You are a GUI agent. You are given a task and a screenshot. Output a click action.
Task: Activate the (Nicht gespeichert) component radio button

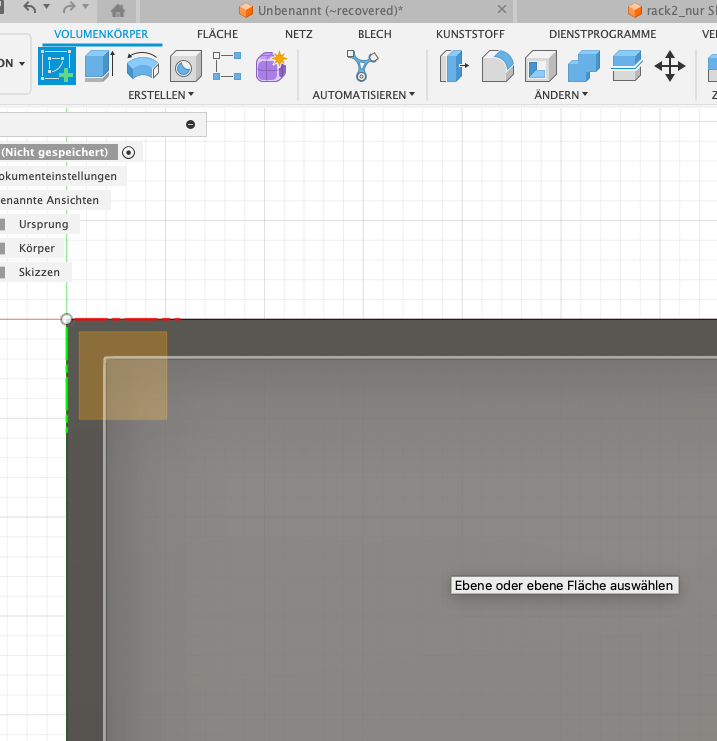(129, 152)
